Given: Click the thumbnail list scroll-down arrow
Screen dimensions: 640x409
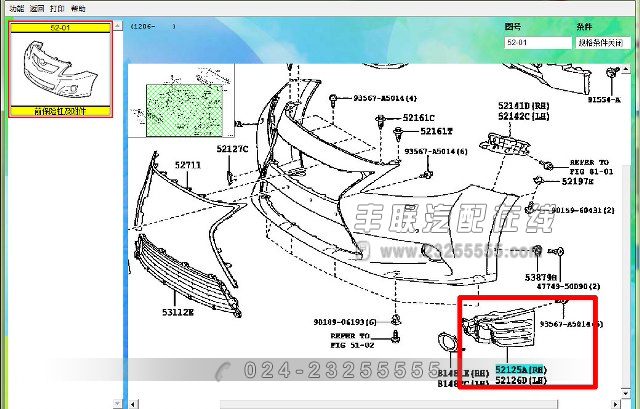Looking at the screenshot, I should (x=117, y=403).
